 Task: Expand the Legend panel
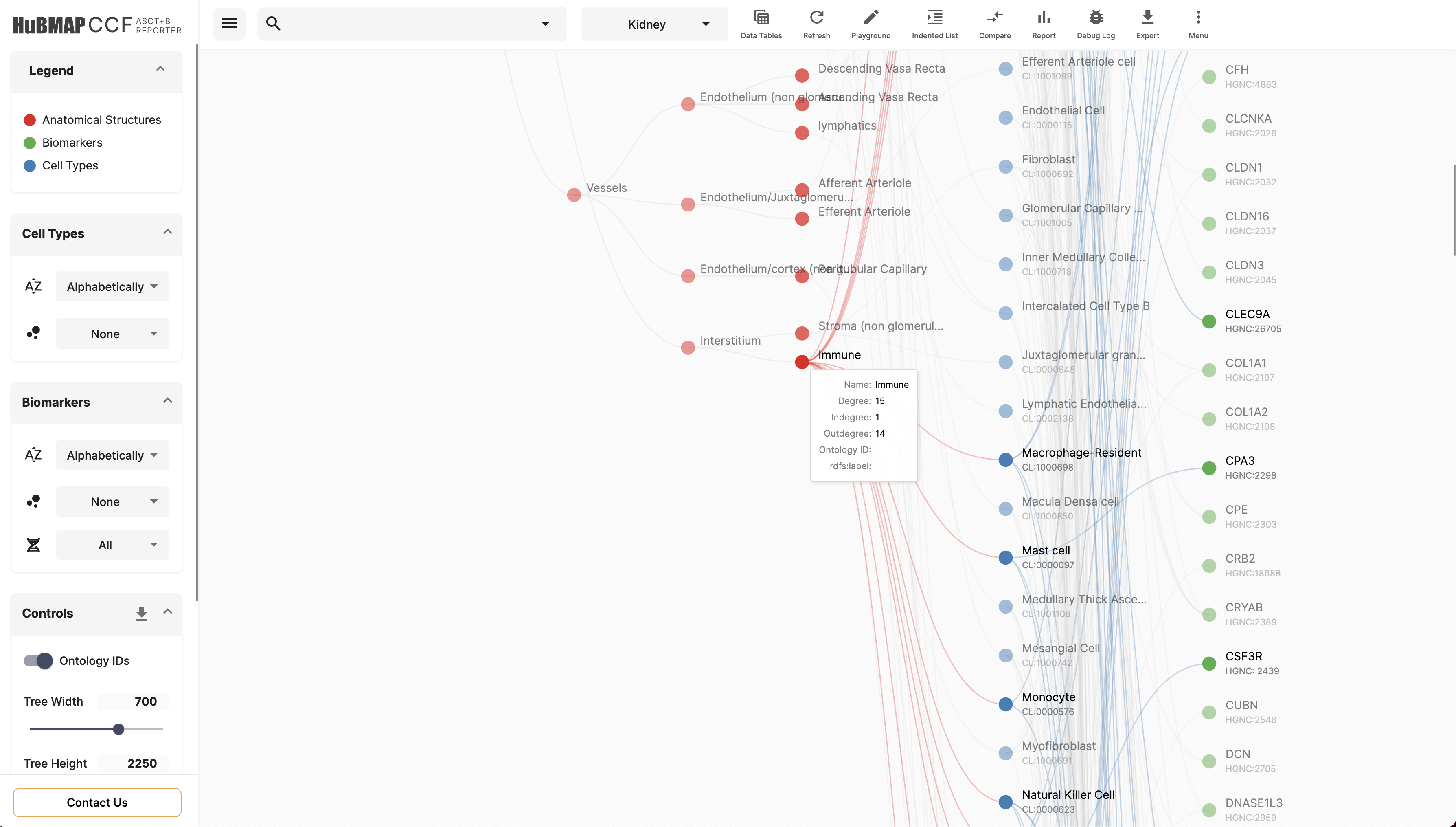tap(161, 70)
